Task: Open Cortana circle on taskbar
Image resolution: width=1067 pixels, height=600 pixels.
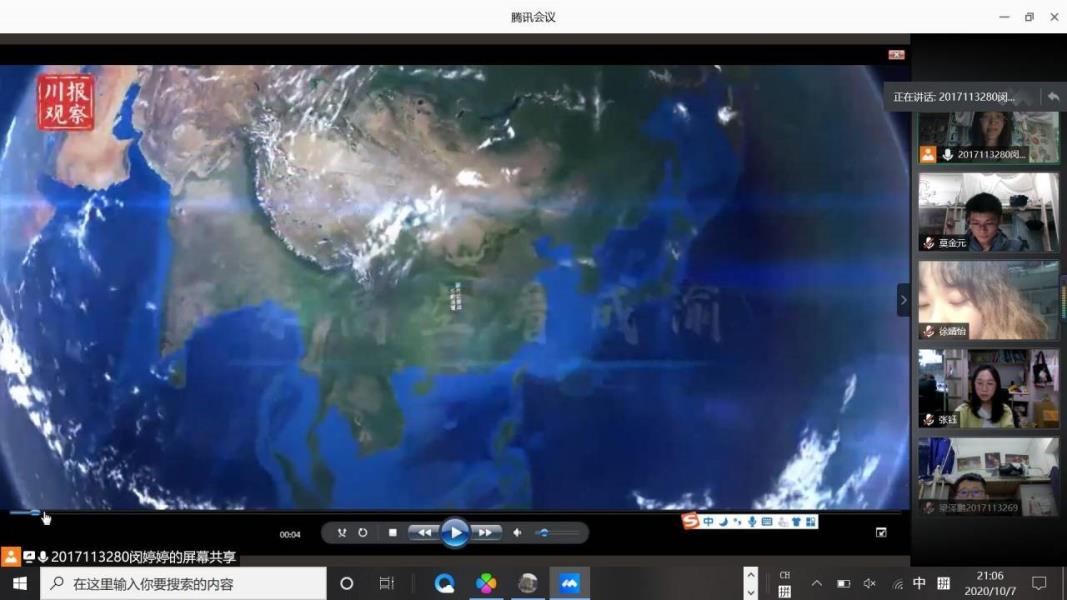Action: point(346,584)
